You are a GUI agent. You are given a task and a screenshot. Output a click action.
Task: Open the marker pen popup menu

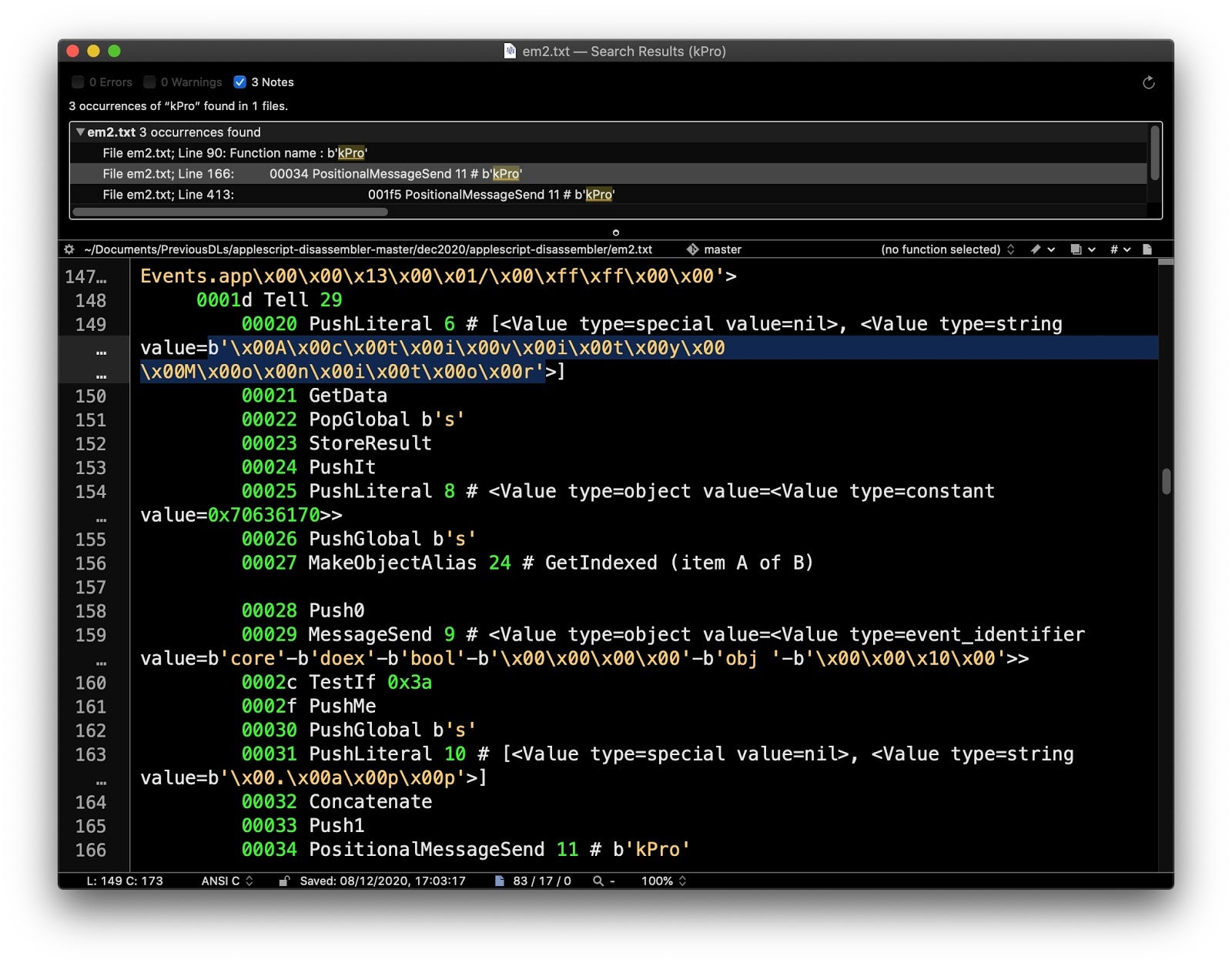pos(1041,249)
